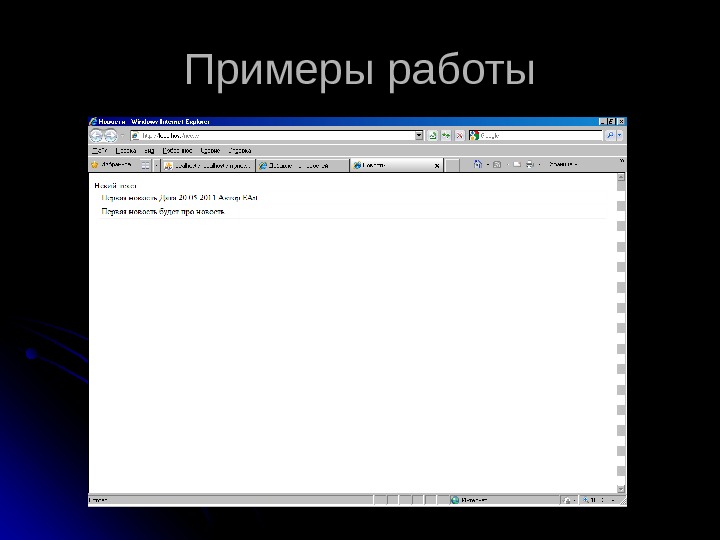720x540 pixels.
Task: Open the recent pages dropdown beside Forward
Action: (122, 136)
